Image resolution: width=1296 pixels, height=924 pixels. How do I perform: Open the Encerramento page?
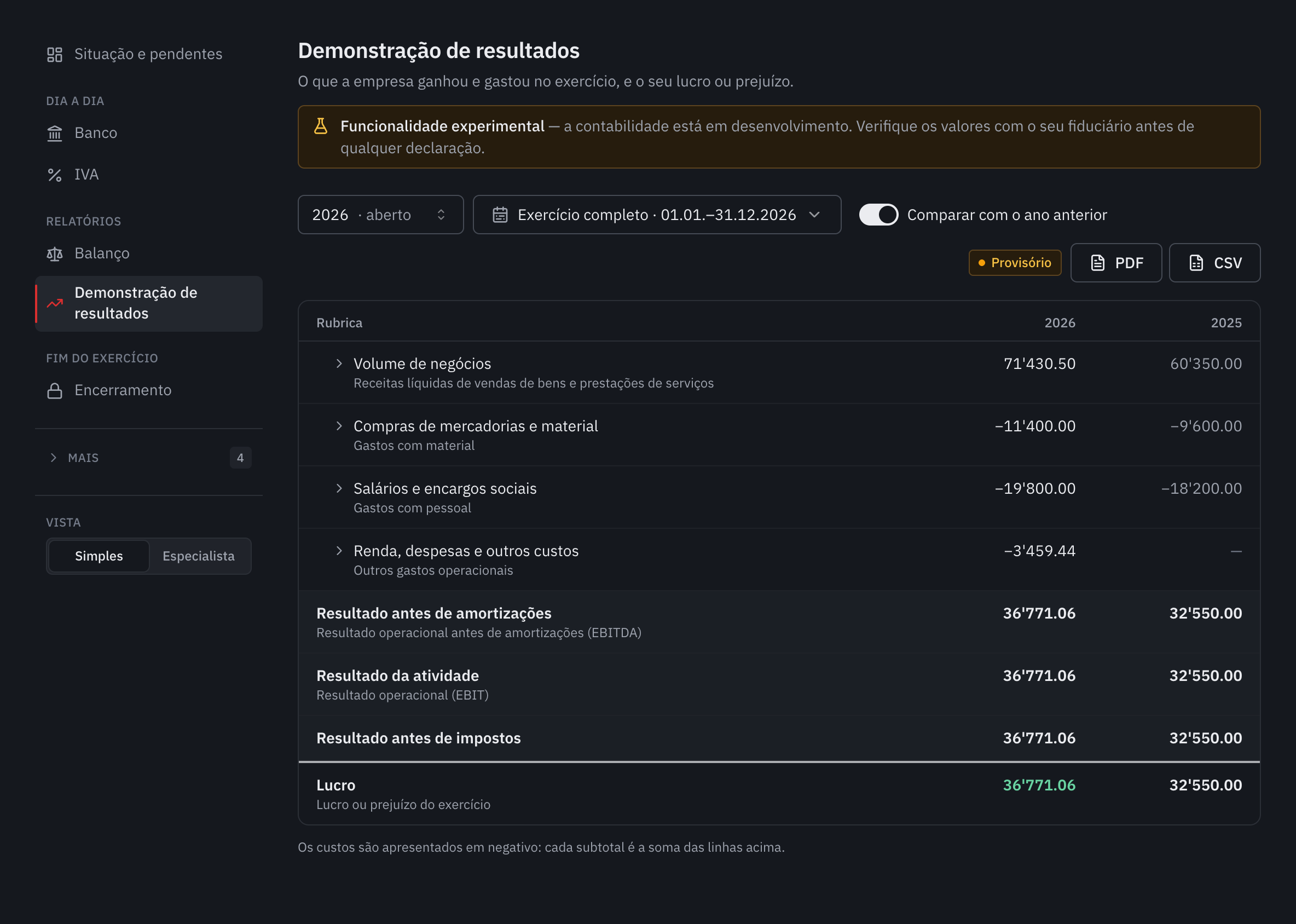tap(149, 390)
